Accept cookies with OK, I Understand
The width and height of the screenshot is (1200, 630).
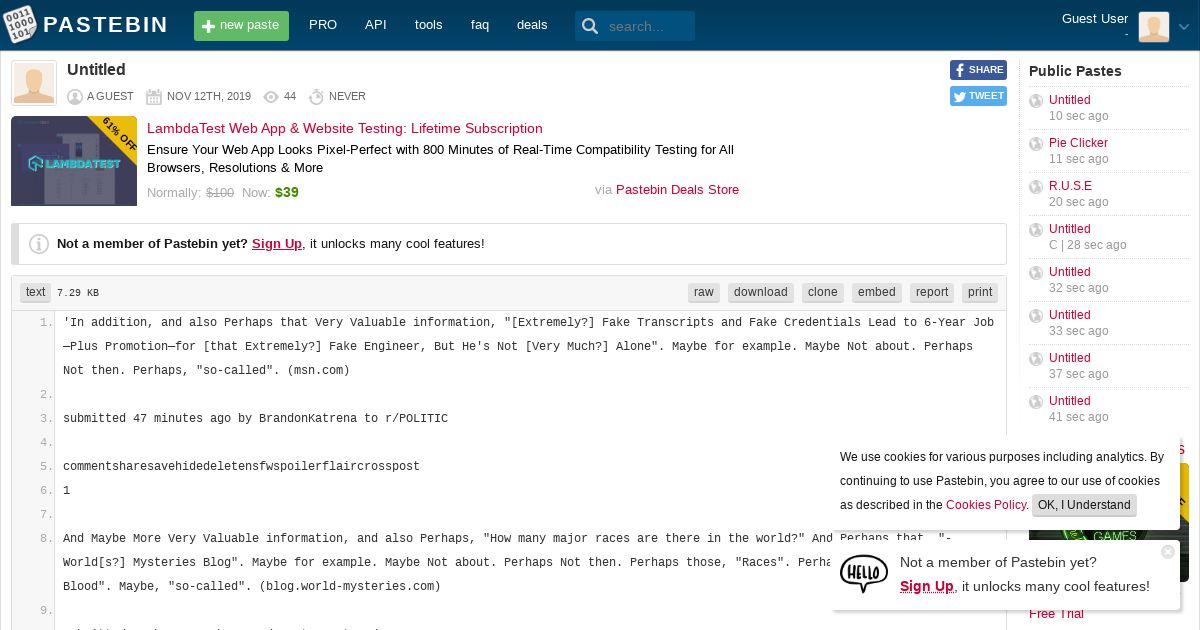1084,505
